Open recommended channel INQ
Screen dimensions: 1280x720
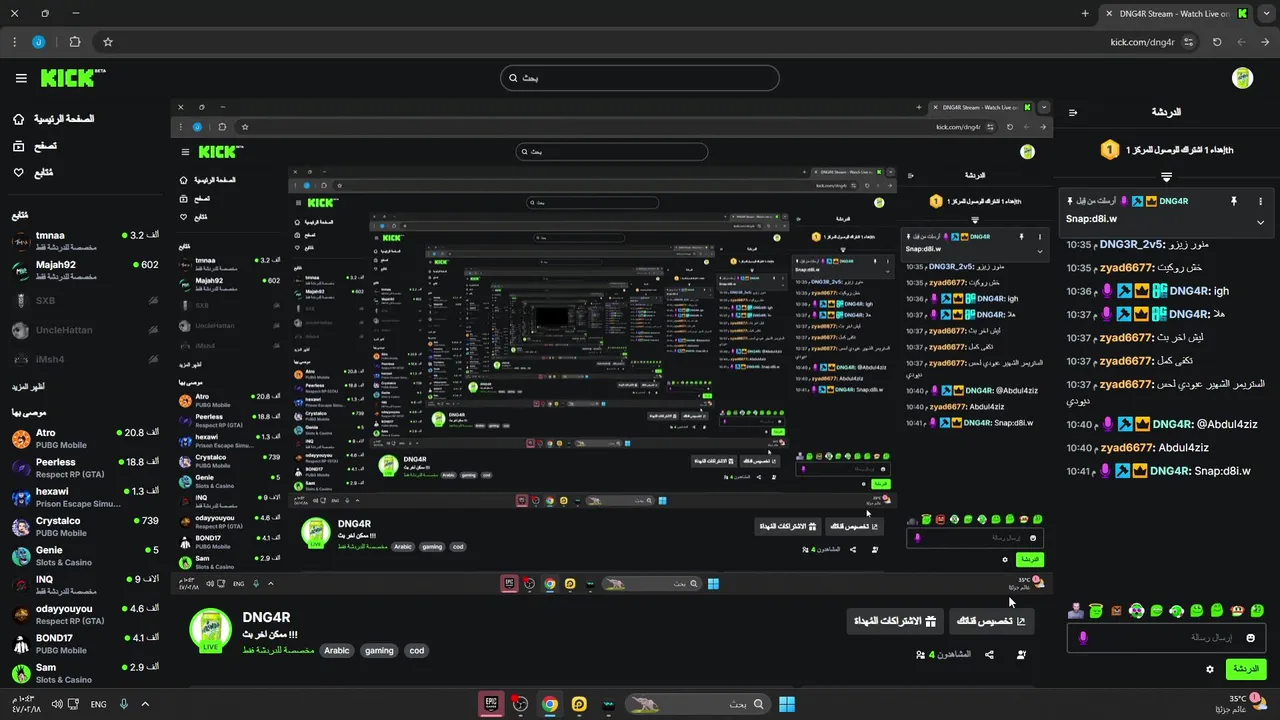click(85, 585)
